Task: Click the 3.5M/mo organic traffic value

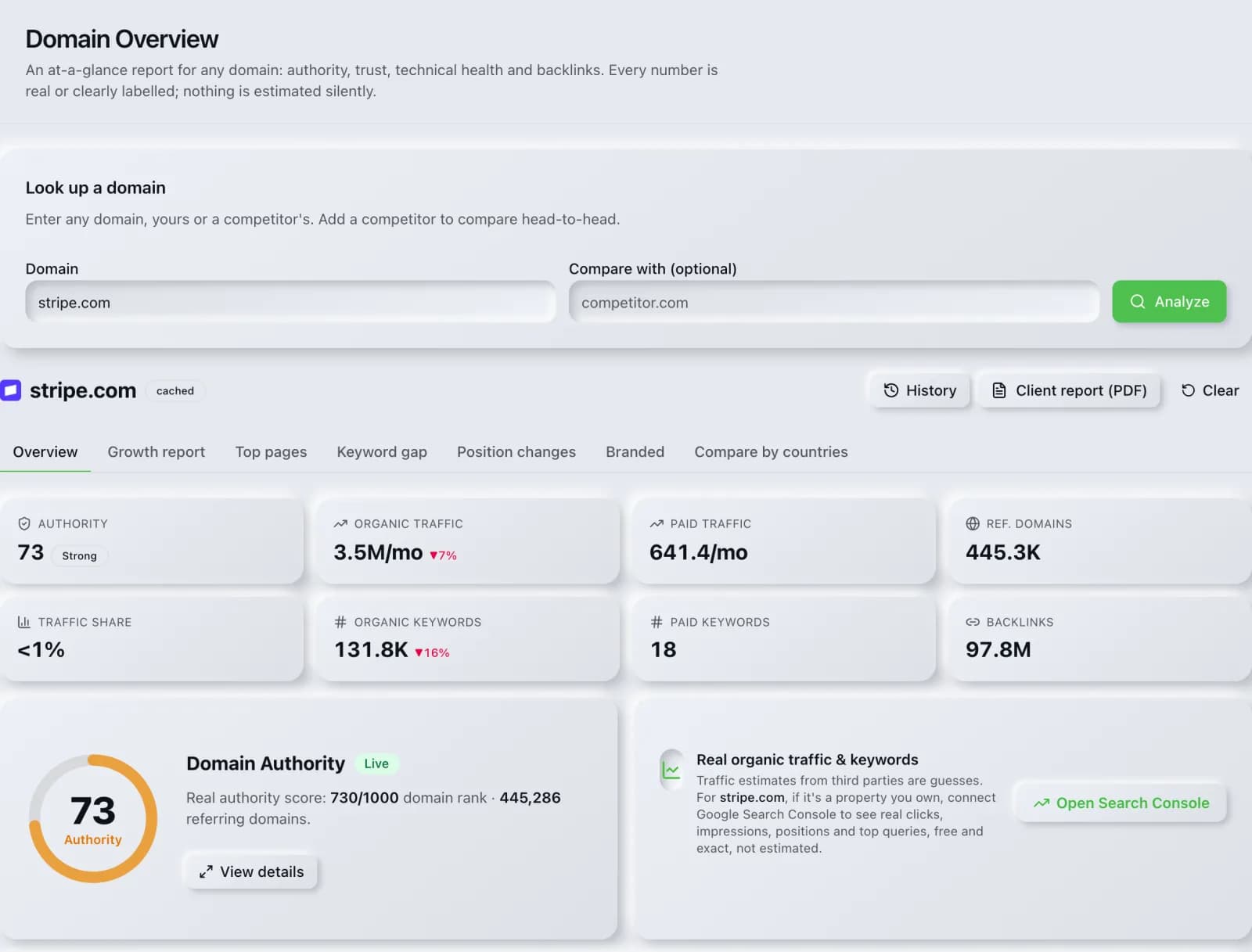Action: (378, 552)
